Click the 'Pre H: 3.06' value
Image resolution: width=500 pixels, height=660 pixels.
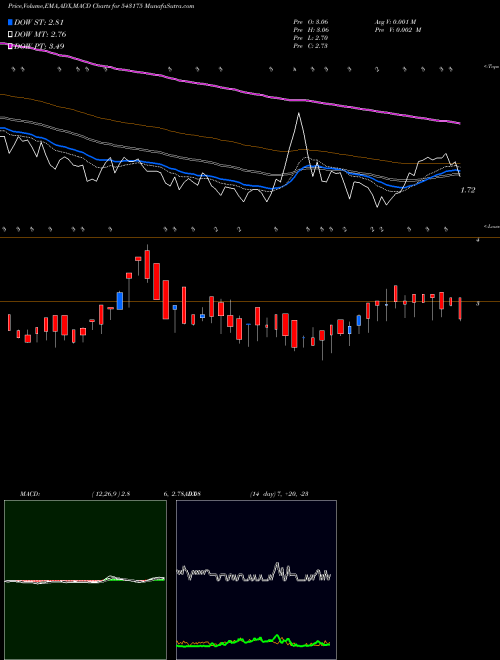coord(311,30)
